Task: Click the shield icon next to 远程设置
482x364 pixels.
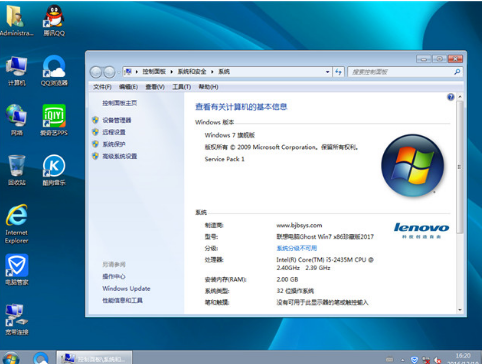Action: [x=95, y=132]
